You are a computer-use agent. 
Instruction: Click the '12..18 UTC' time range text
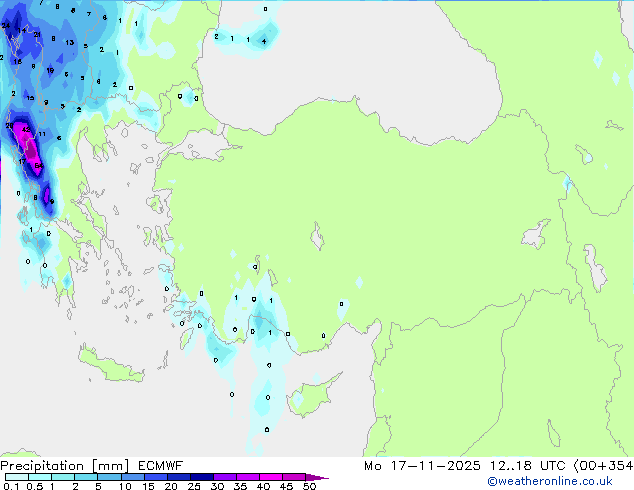527,466
